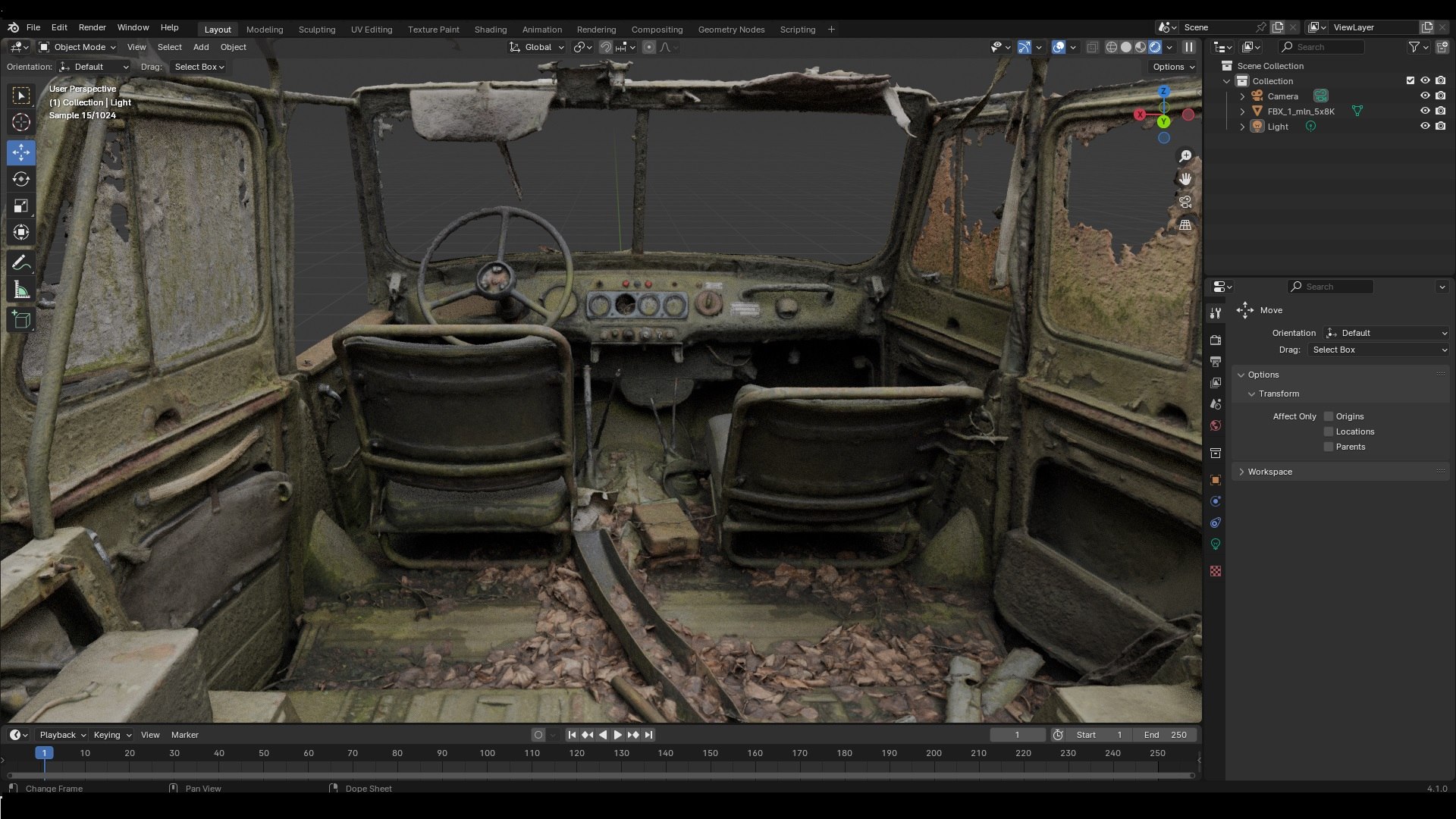Toggle viewport visibility of Light
This screenshot has width=1456, height=819.
1425,126
